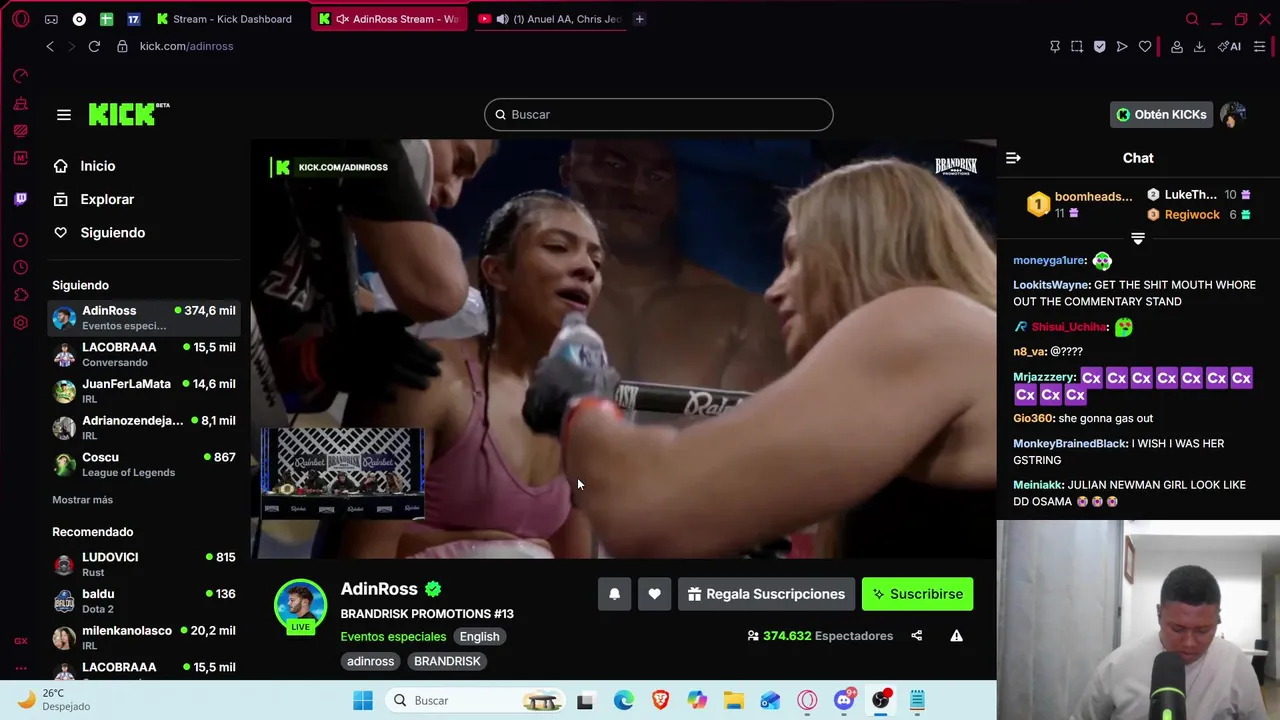Image resolution: width=1280 pixels, height=720 pixels.
Task: Open Adrianozendeja channel in sidebar
Action: pos(144,428)
